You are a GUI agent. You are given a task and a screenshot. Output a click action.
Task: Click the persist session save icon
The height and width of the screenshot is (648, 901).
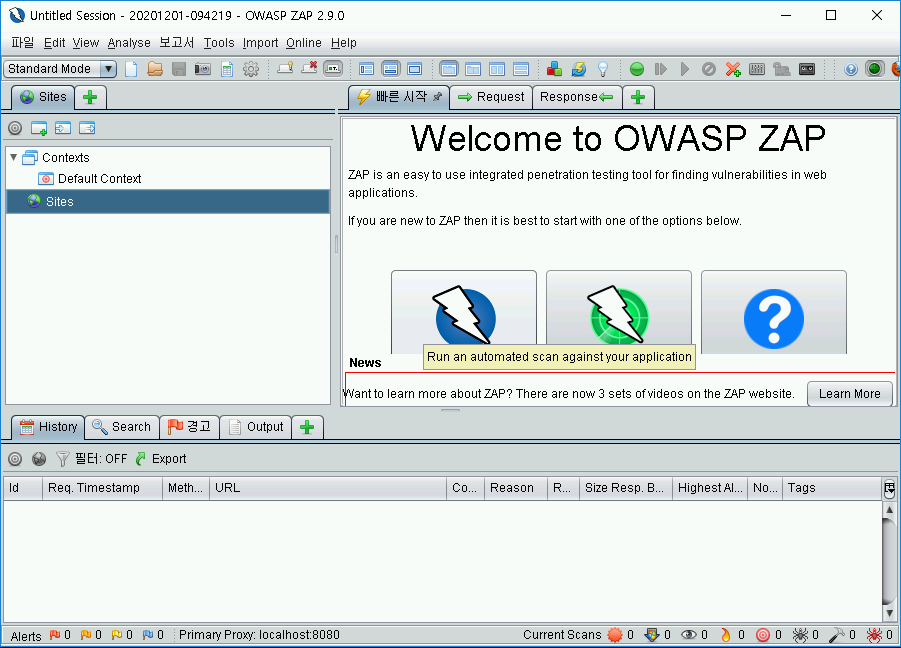coord(179,69)
